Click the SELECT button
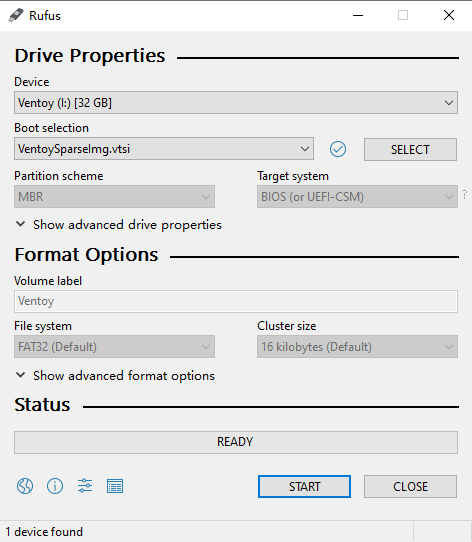Viewport: 472px width, 542px height. coord(410,150)
